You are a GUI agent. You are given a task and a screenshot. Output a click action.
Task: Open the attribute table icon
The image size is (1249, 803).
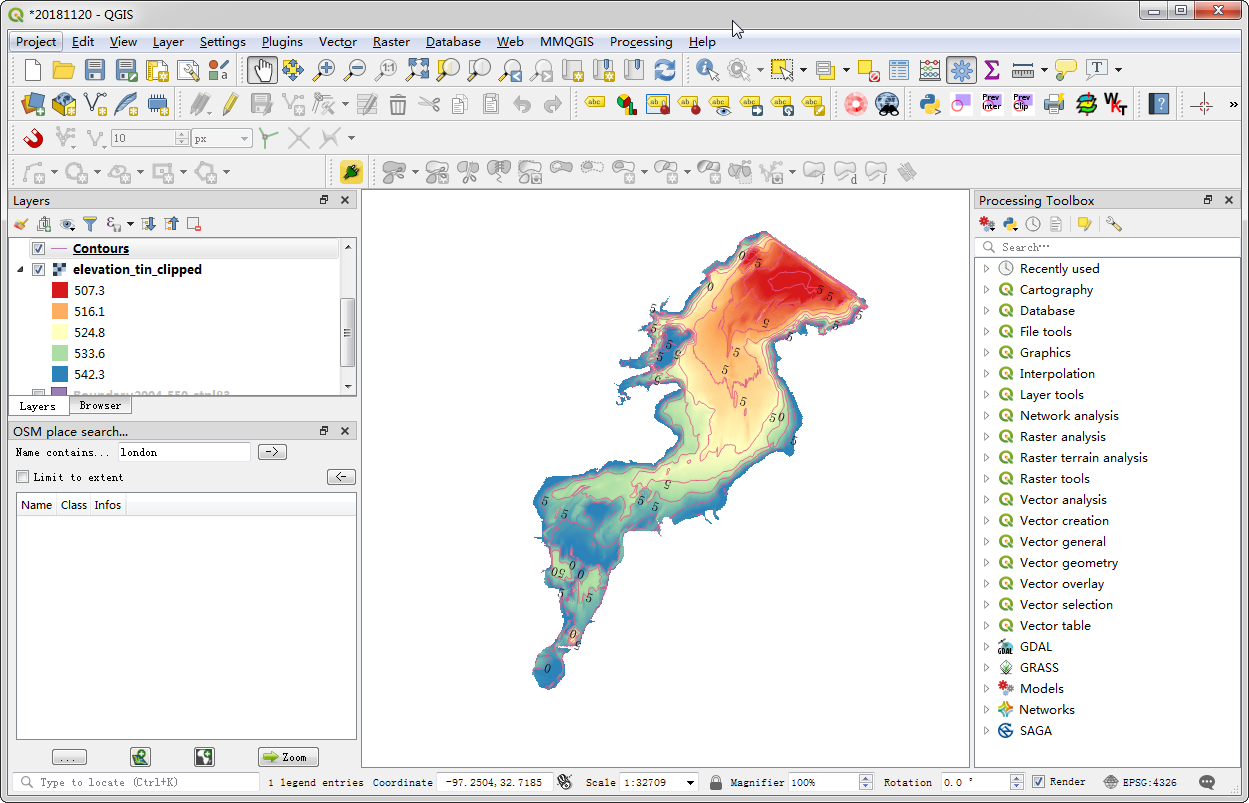coord(899,69)
